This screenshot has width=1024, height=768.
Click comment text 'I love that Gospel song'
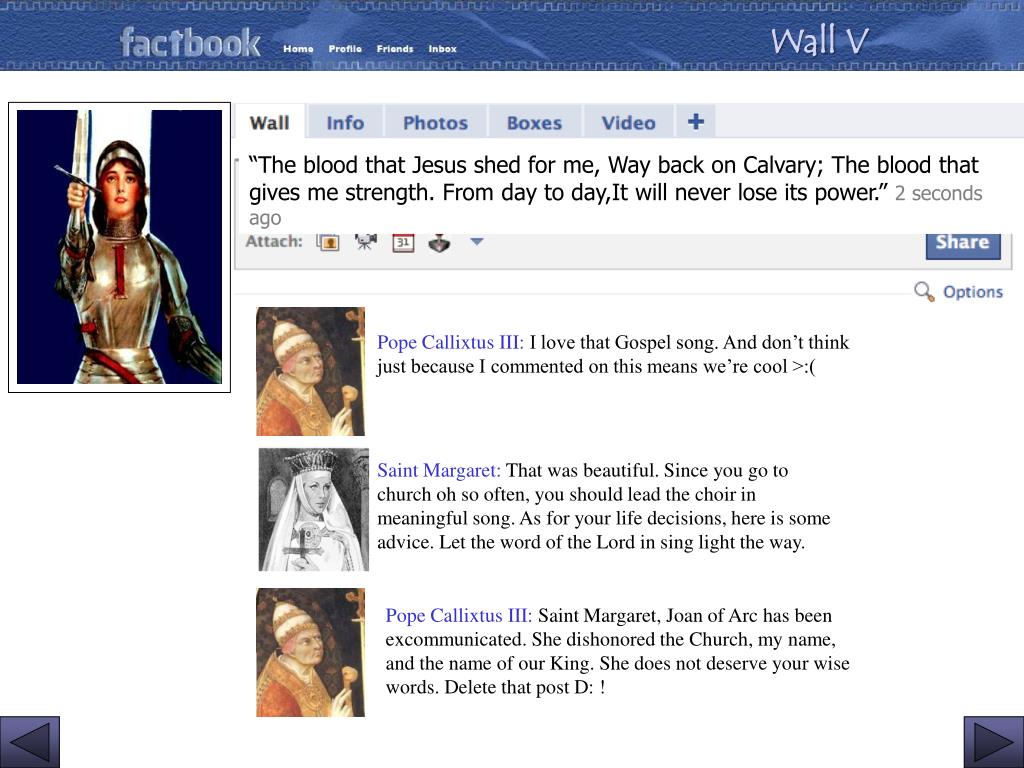pyautogui.click(x=623, y=342)
